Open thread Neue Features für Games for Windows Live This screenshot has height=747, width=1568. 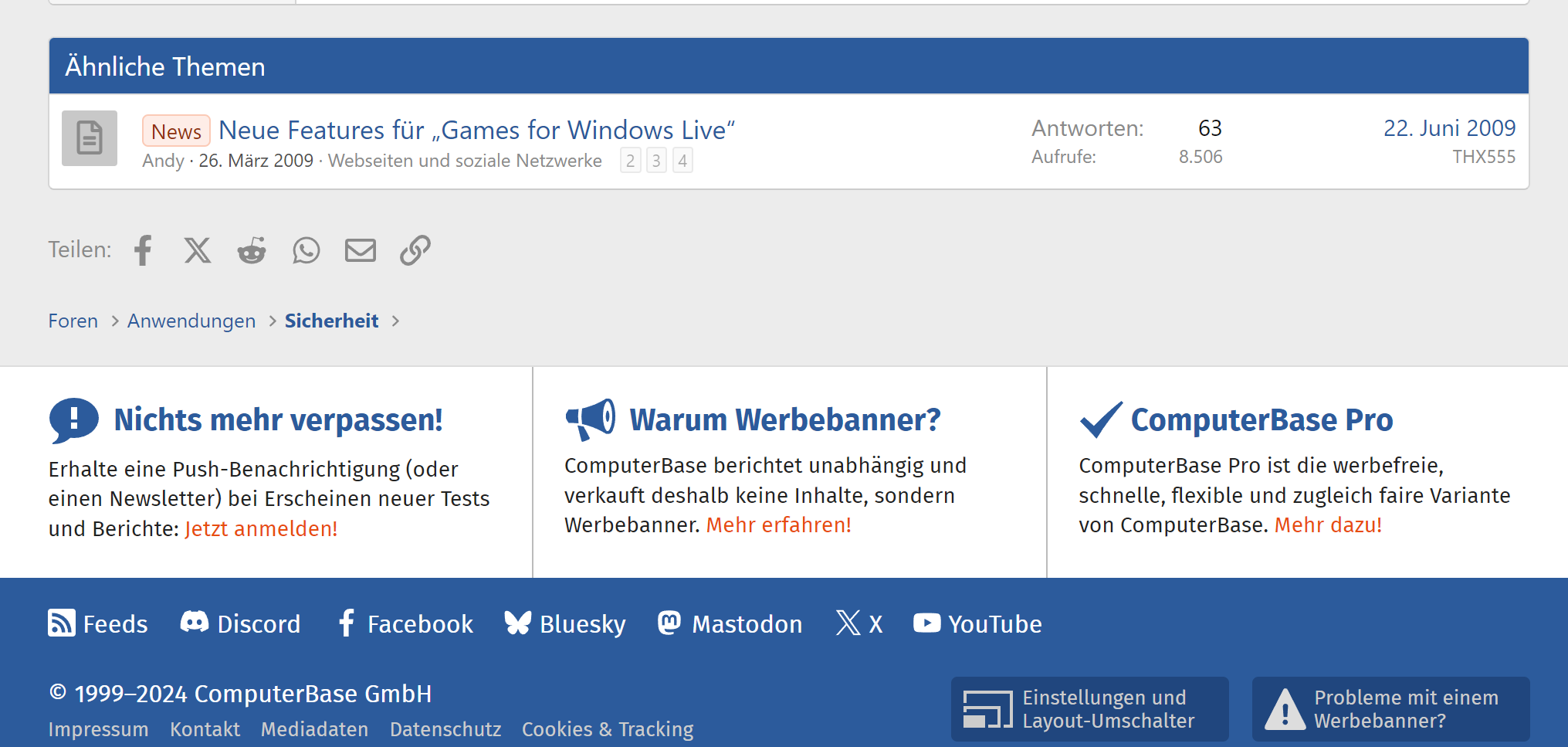tap(476, 131)
